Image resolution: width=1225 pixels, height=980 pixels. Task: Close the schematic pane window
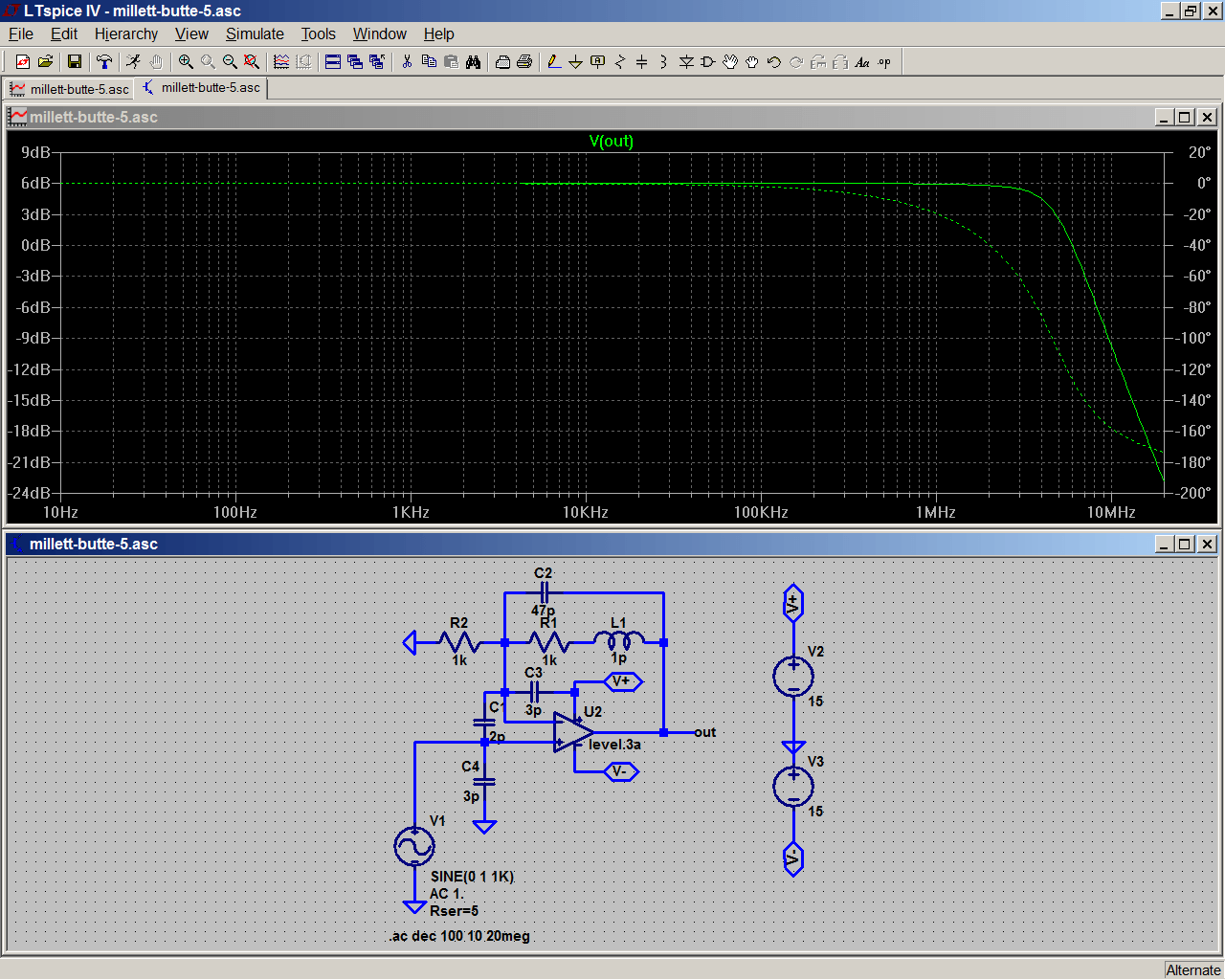[1207, 544]
